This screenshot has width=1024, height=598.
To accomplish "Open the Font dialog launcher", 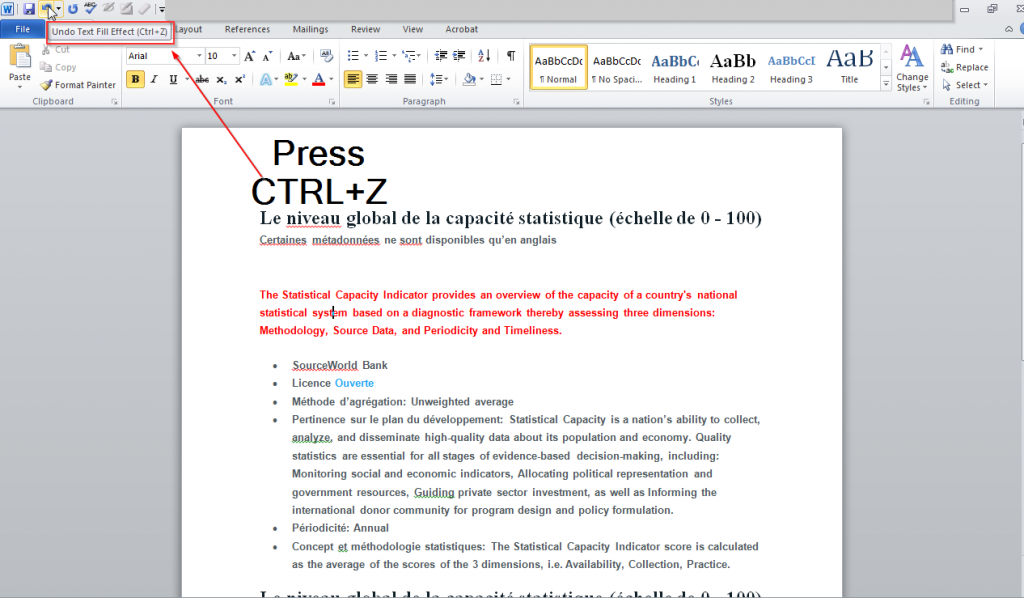I will (332, 102).
